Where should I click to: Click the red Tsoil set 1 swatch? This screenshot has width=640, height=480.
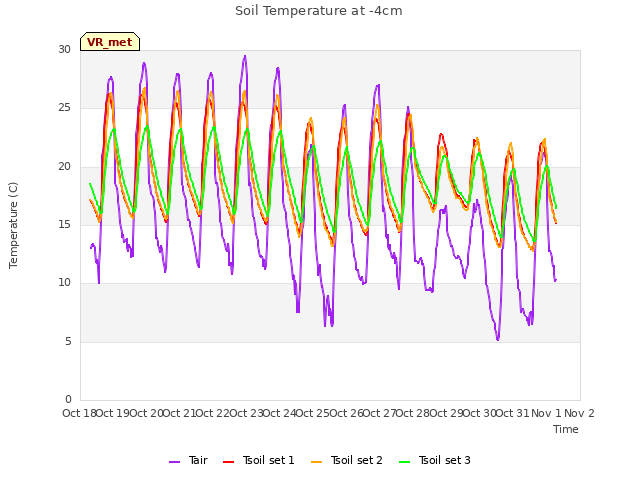pyautogui.click(x=229, y=462)
